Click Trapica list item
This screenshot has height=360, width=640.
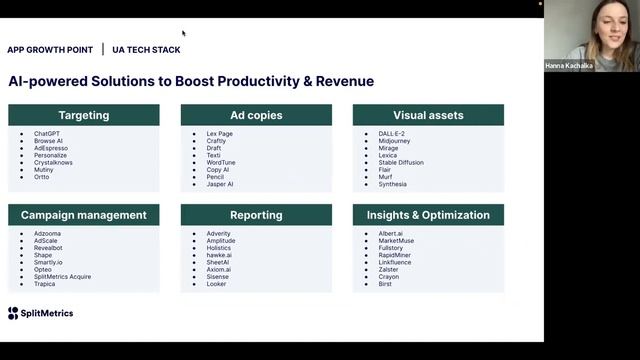[x=44, y=284]
